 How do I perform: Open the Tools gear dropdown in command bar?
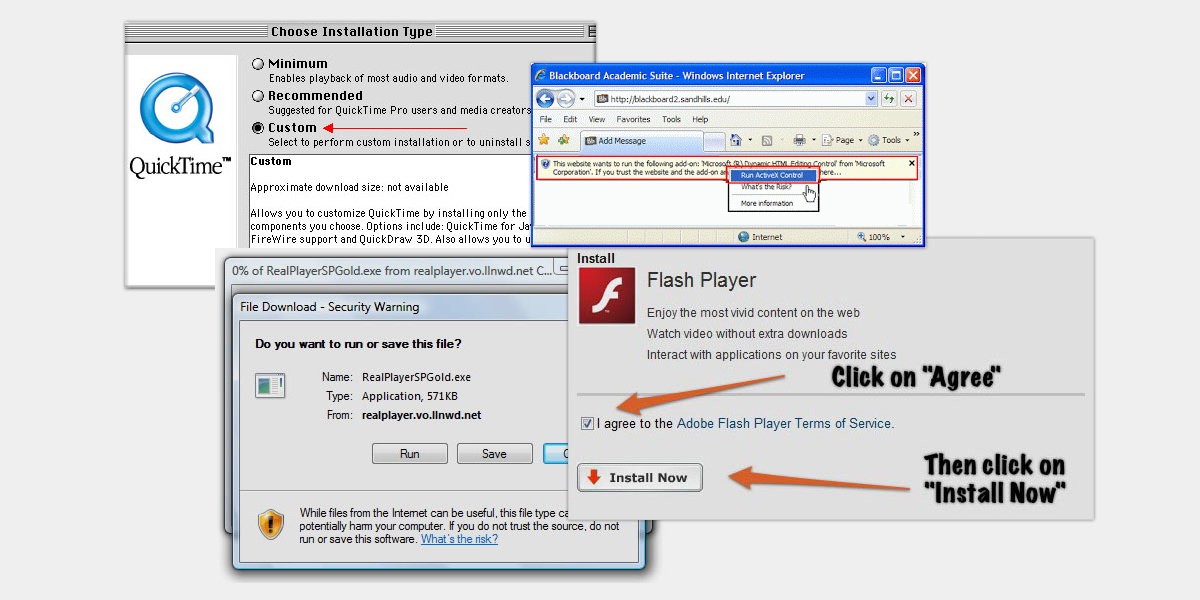click(887, 140)
